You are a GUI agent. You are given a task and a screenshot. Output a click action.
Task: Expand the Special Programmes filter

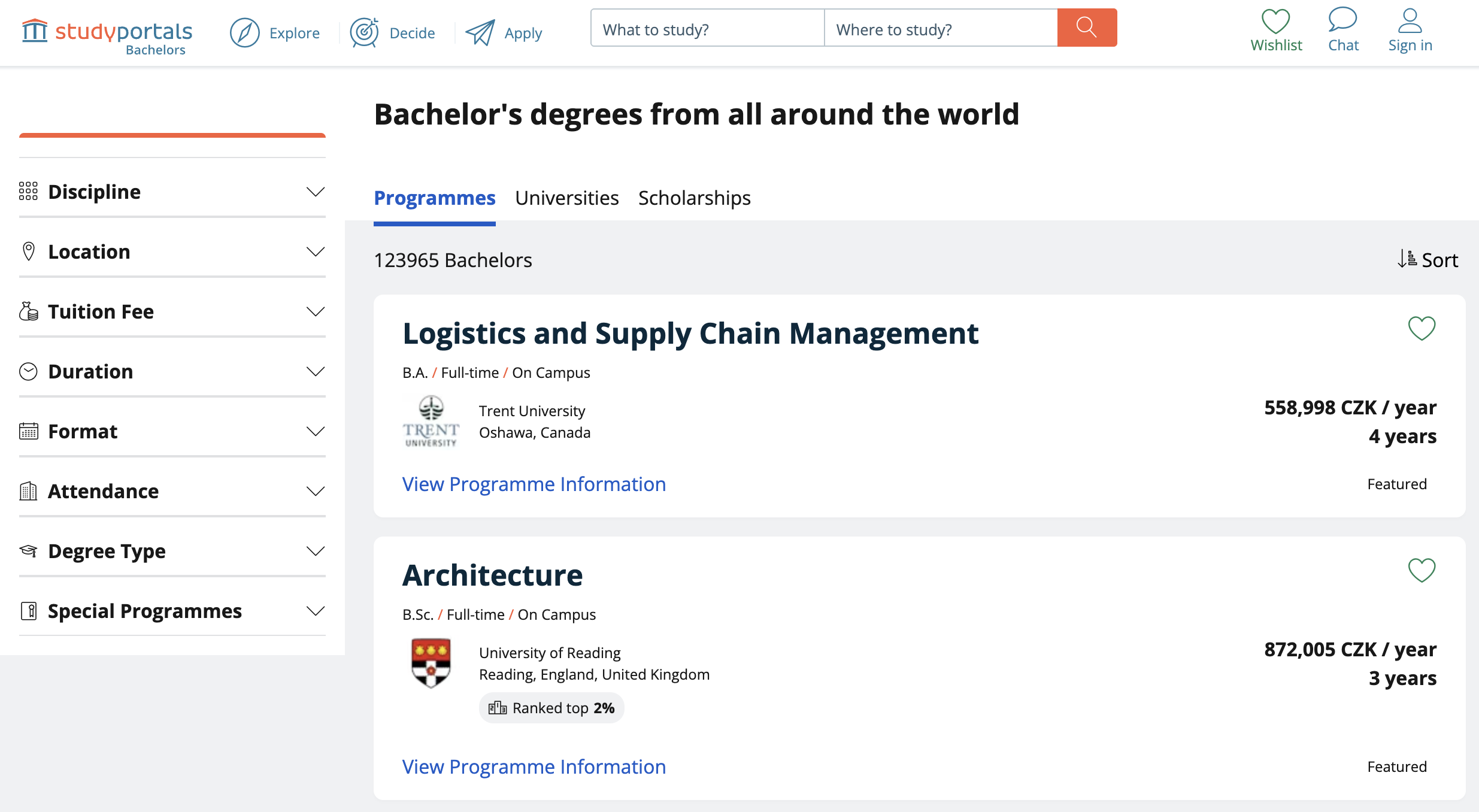tap(172, 611)
